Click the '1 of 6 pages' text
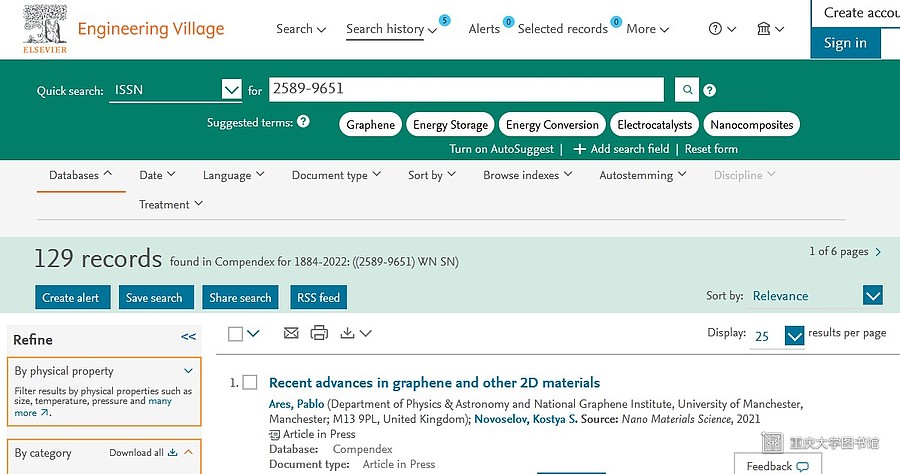Viewport: 900px width, 474px height. [x=839, y=251]
